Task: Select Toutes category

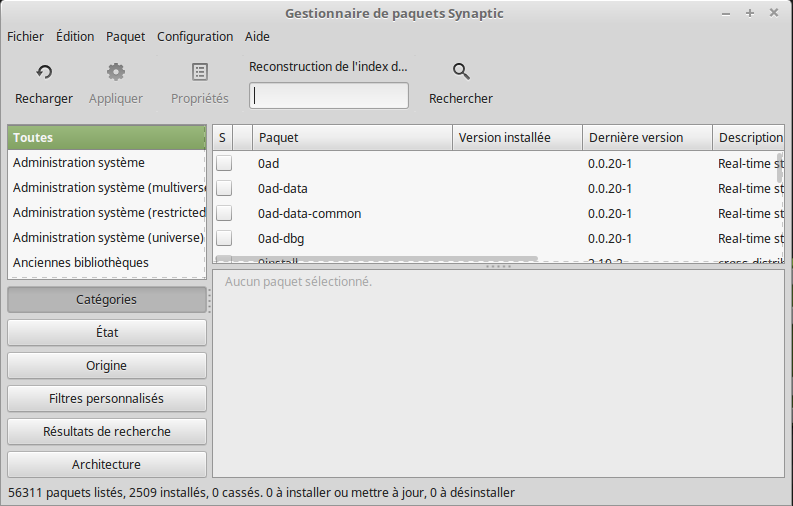Action: pos(106,137)
